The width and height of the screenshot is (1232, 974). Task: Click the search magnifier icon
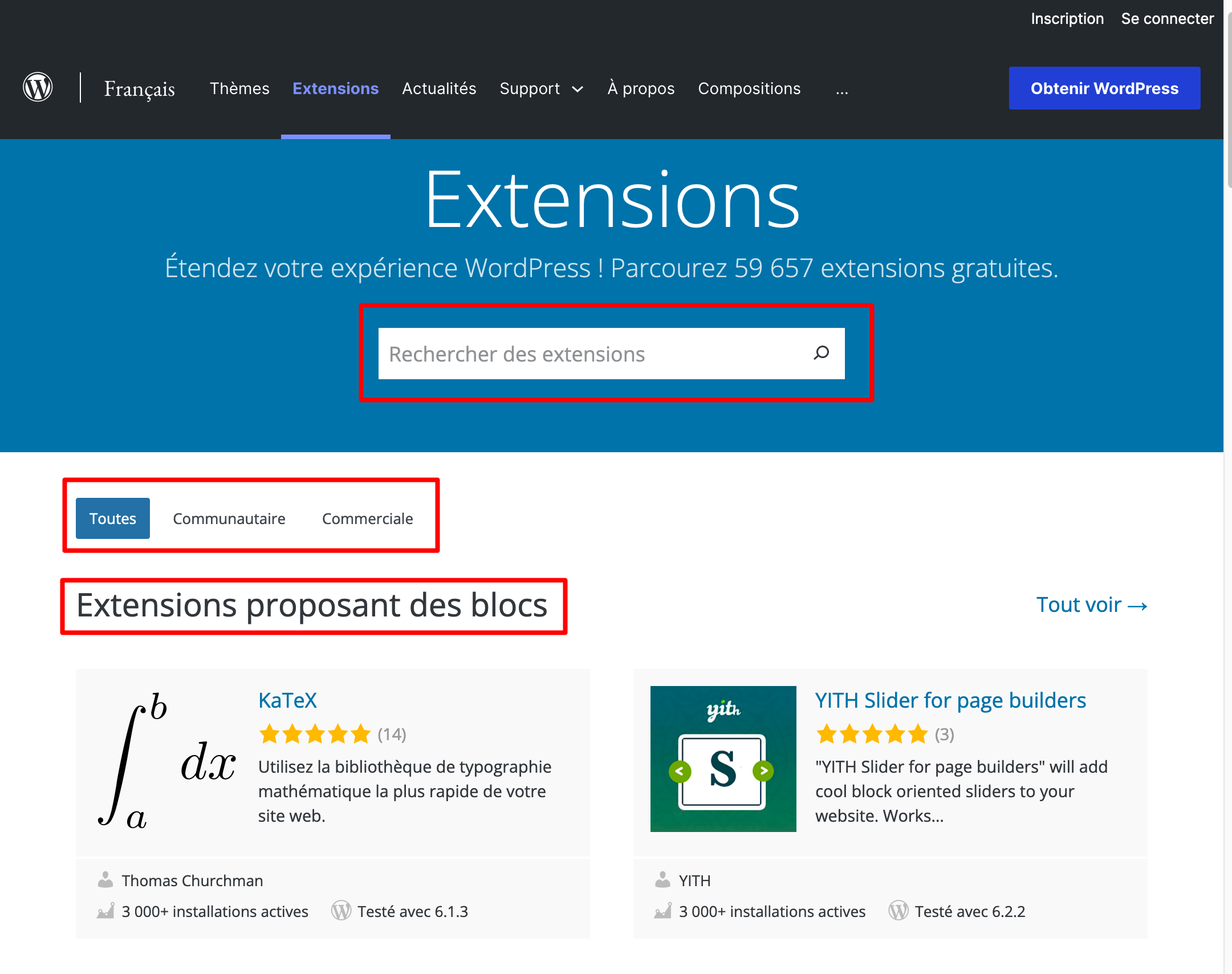click(x=821, y=354)
